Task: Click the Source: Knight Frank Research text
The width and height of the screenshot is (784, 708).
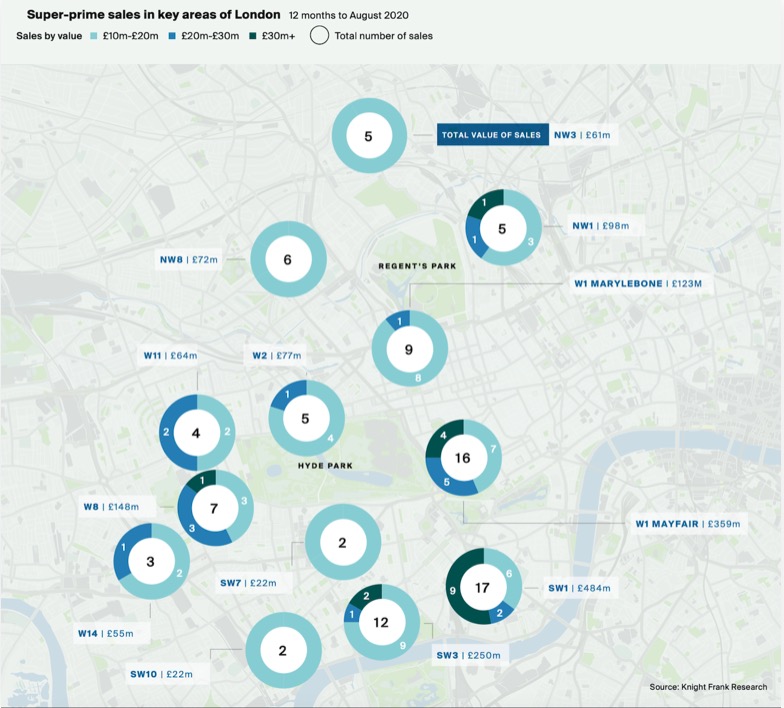Action: coord(708,687)
